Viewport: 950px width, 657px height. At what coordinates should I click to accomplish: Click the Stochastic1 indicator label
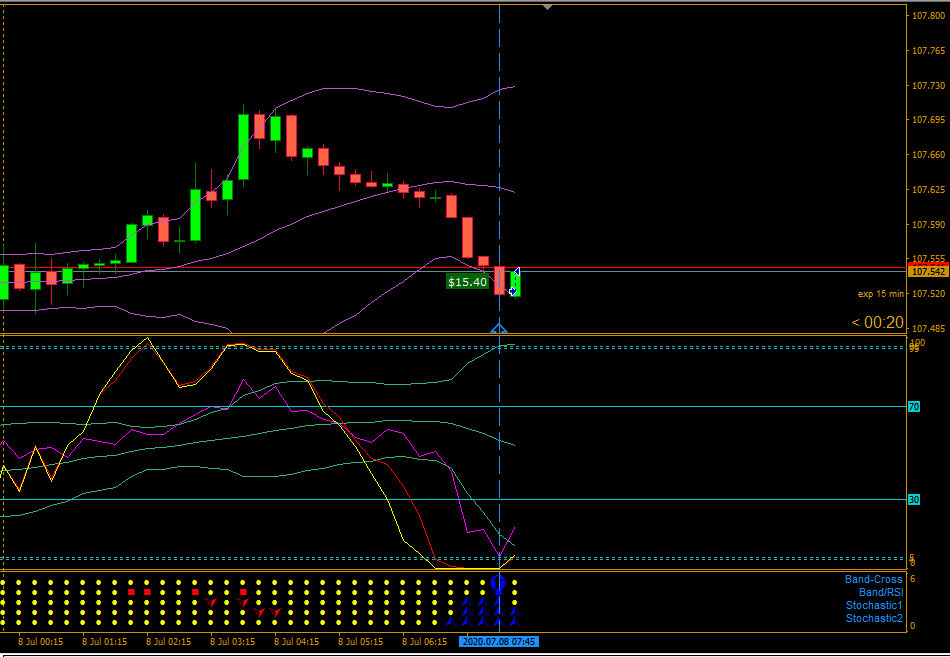click(874, 605)
